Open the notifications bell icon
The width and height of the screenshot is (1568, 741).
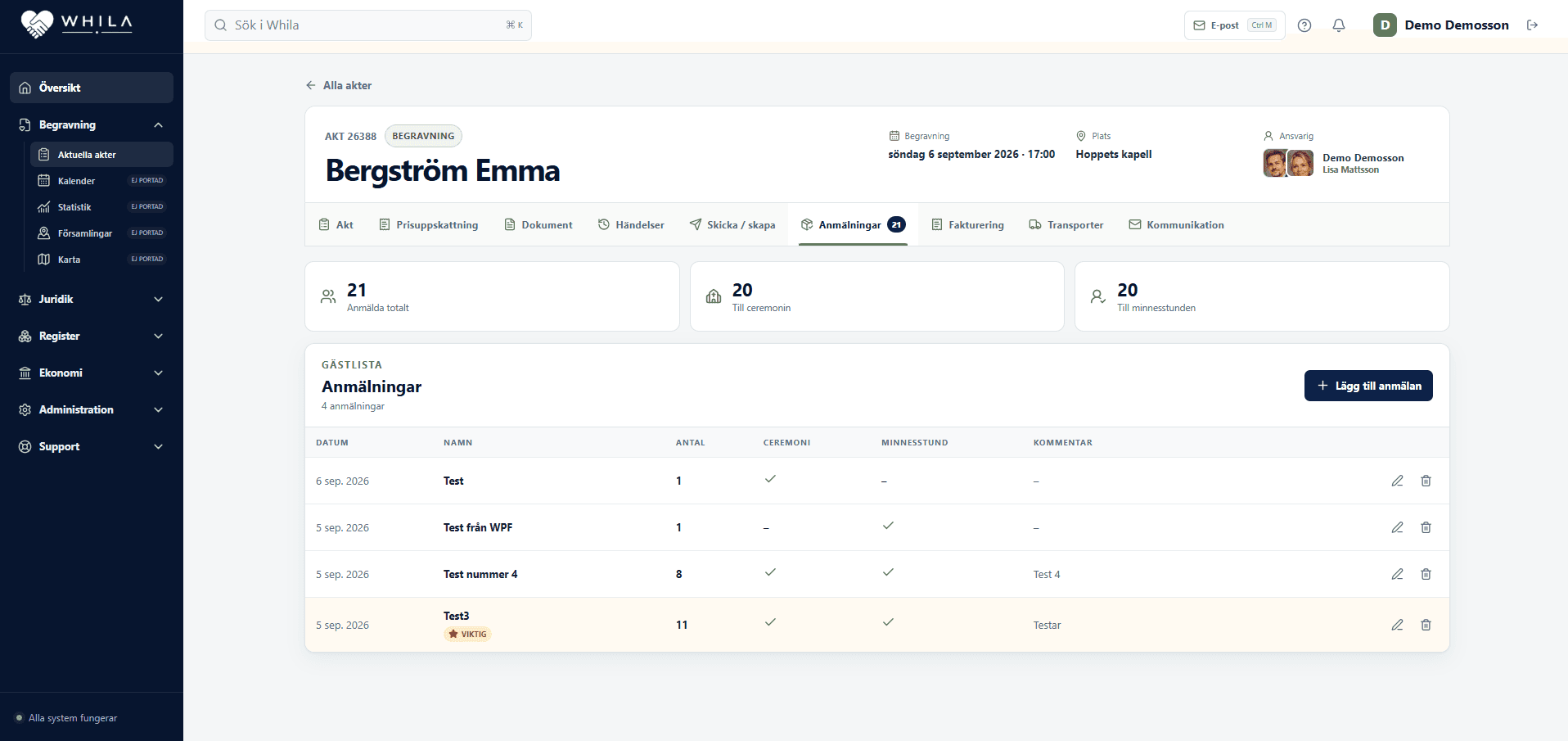click(1339, 25)
